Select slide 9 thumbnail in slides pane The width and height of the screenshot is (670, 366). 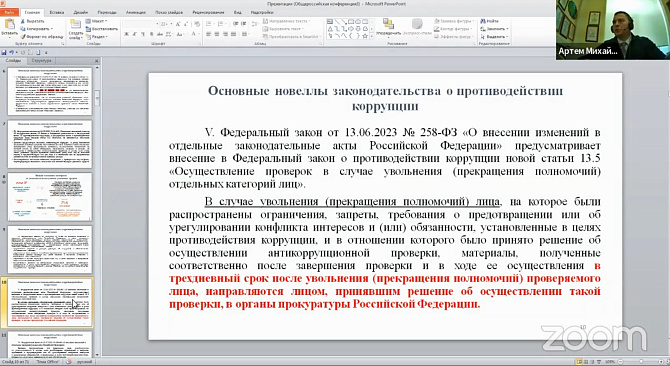(50, 249)
